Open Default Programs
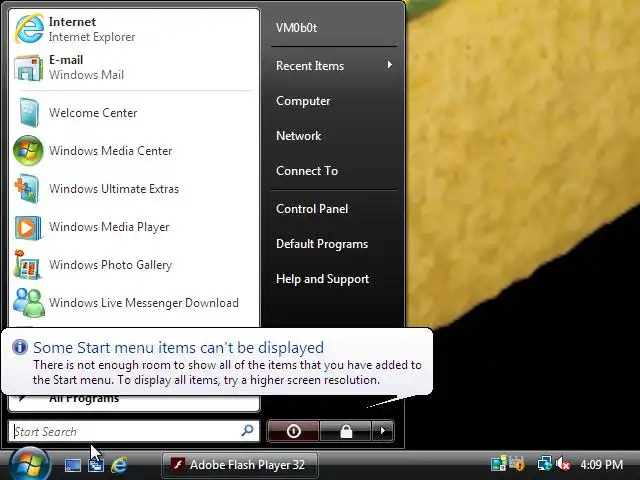The image size is (640, 480). (x=334, y=244)
